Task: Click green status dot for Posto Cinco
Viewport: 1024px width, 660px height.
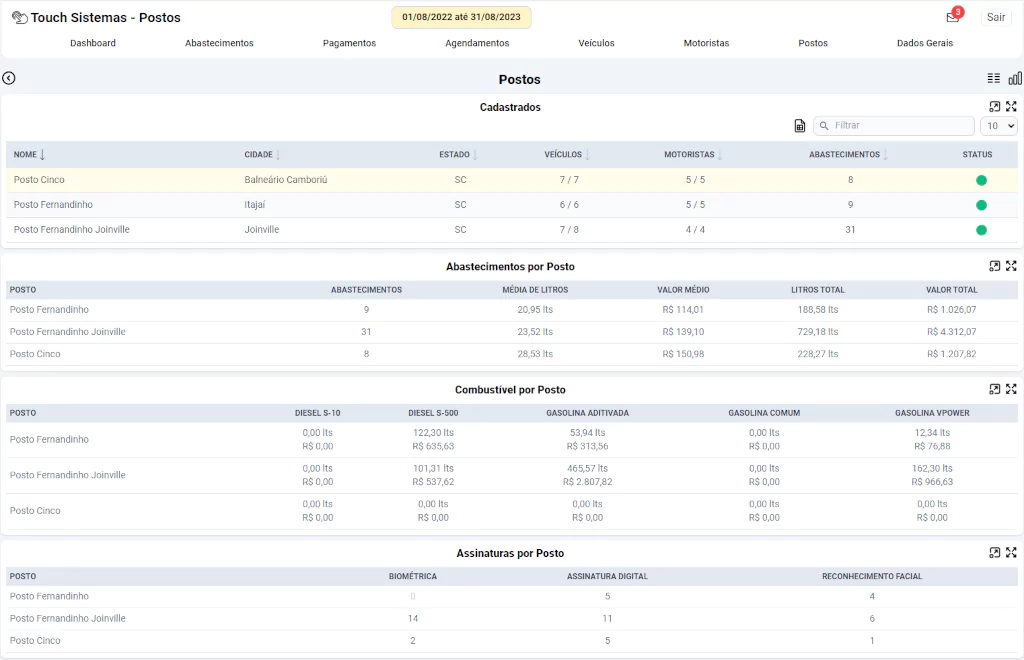Action: (x=981, y=180)
